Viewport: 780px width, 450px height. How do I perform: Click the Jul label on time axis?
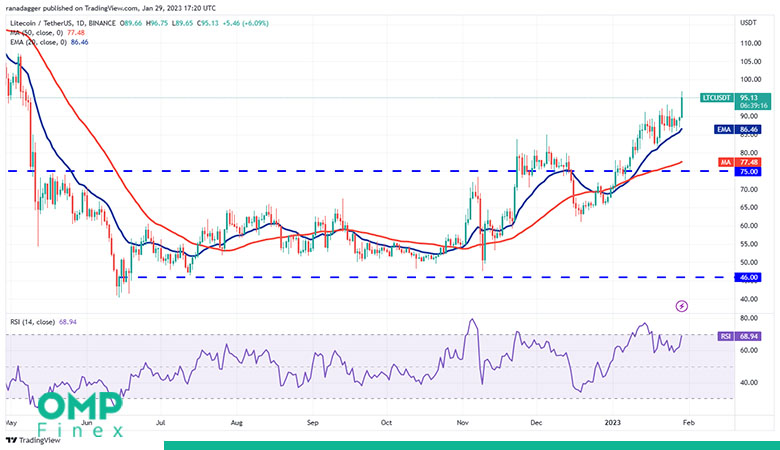tap(161, 423)
